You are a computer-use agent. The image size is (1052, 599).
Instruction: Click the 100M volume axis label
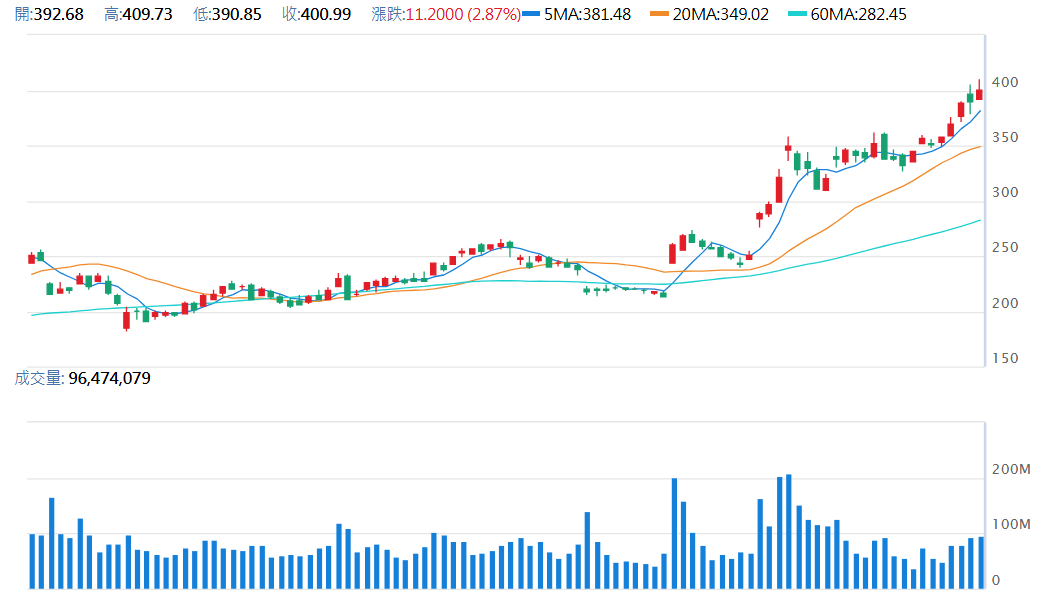(x=1010, y=524)
